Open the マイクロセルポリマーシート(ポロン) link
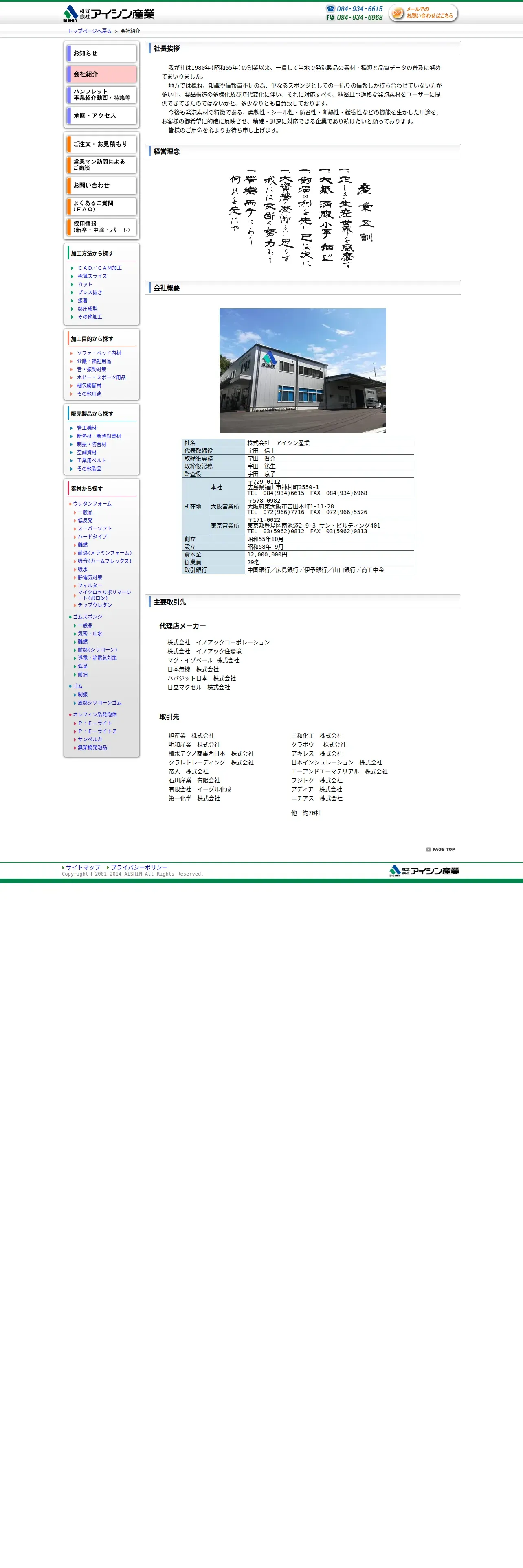Viewport: 523px width, 1568px height. point(104,595)
